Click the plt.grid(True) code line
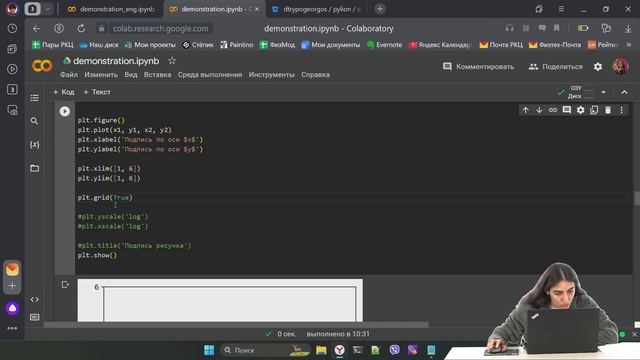This screenshot has width=640, height=360. (x=105, y=198)
